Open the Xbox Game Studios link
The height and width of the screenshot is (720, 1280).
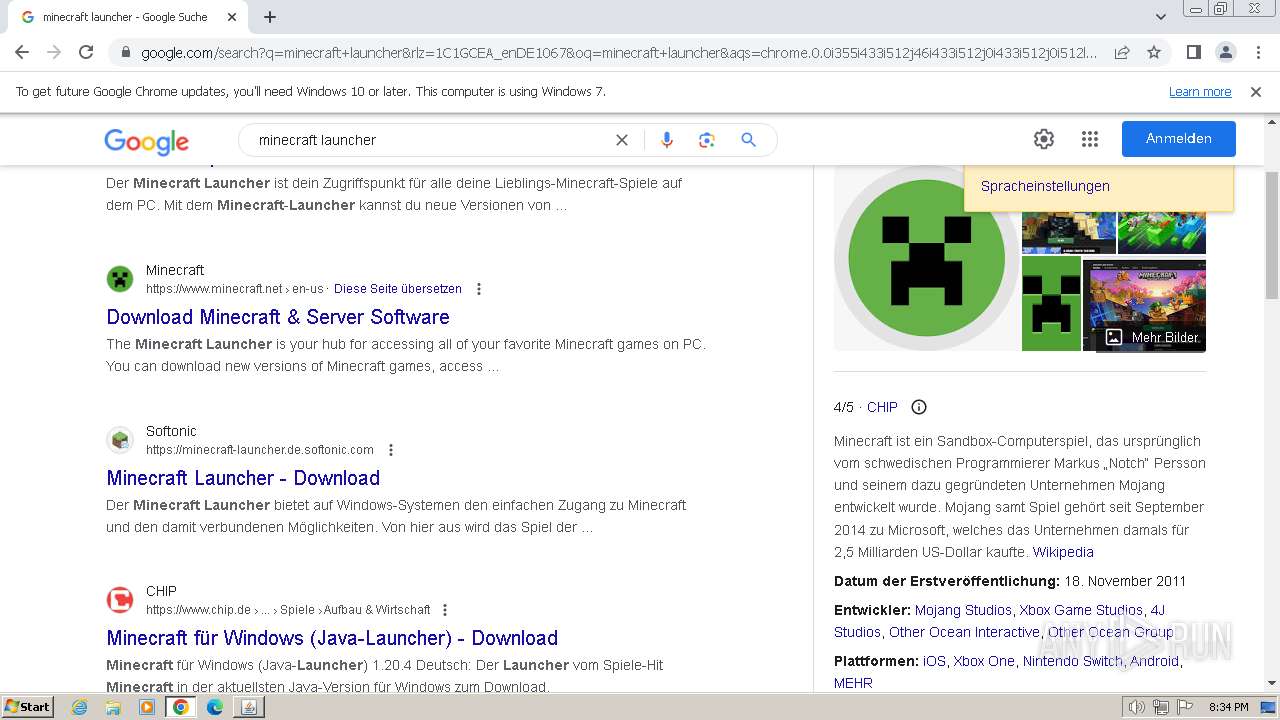point(1081,610)
